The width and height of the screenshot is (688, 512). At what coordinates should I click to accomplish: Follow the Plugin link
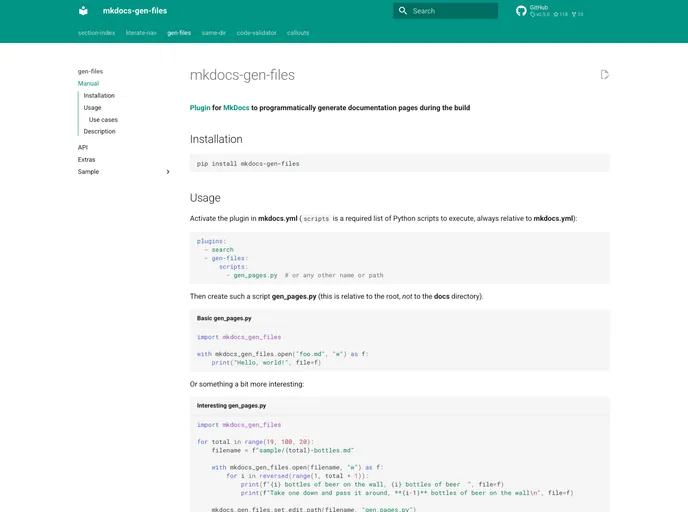200,108
